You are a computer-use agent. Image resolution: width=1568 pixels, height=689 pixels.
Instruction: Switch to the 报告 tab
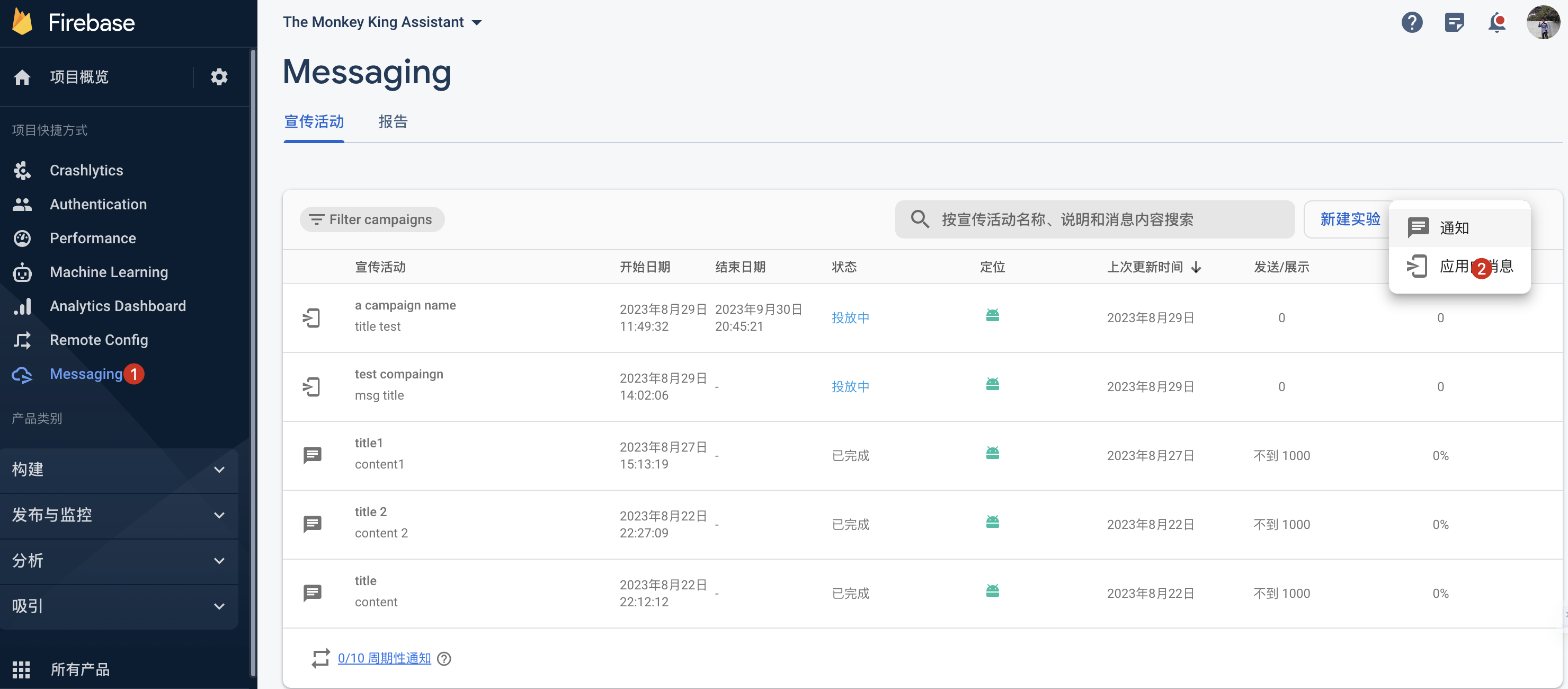tap(393, 122)
